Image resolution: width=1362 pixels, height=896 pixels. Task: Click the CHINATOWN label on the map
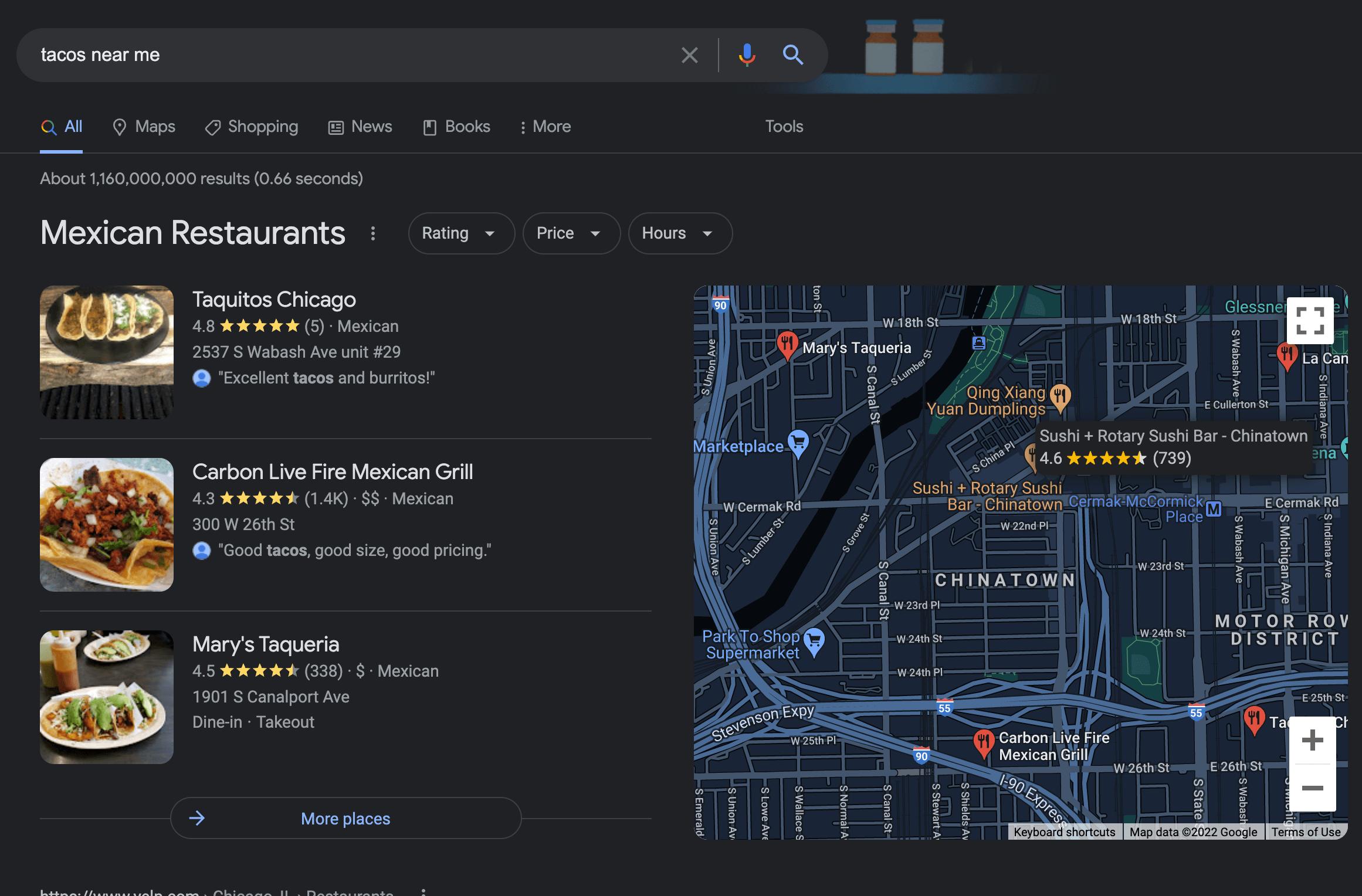pos(1005,580)
